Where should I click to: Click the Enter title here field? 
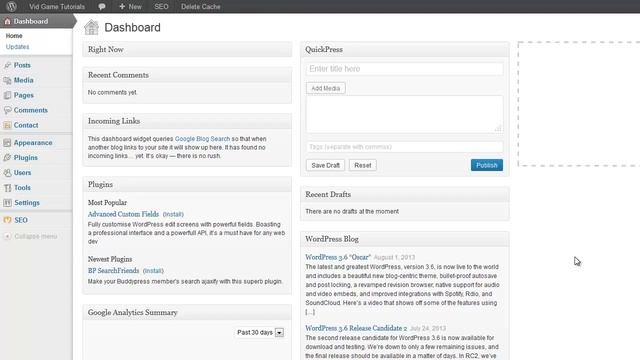[x=404, y=69]
